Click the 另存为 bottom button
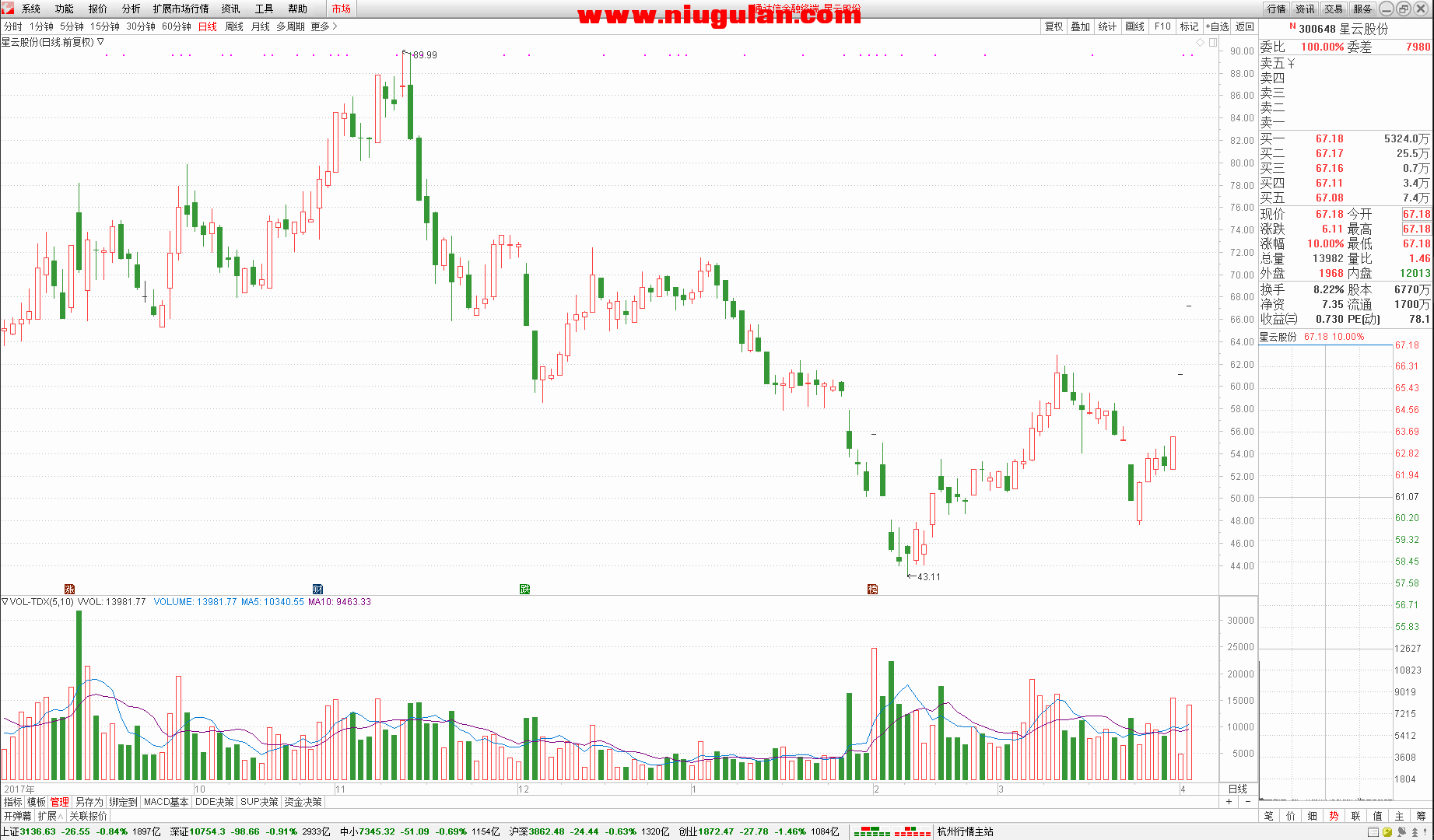Screen dimensions: 1434x840 pyautogui.click(x=89, y=802)
